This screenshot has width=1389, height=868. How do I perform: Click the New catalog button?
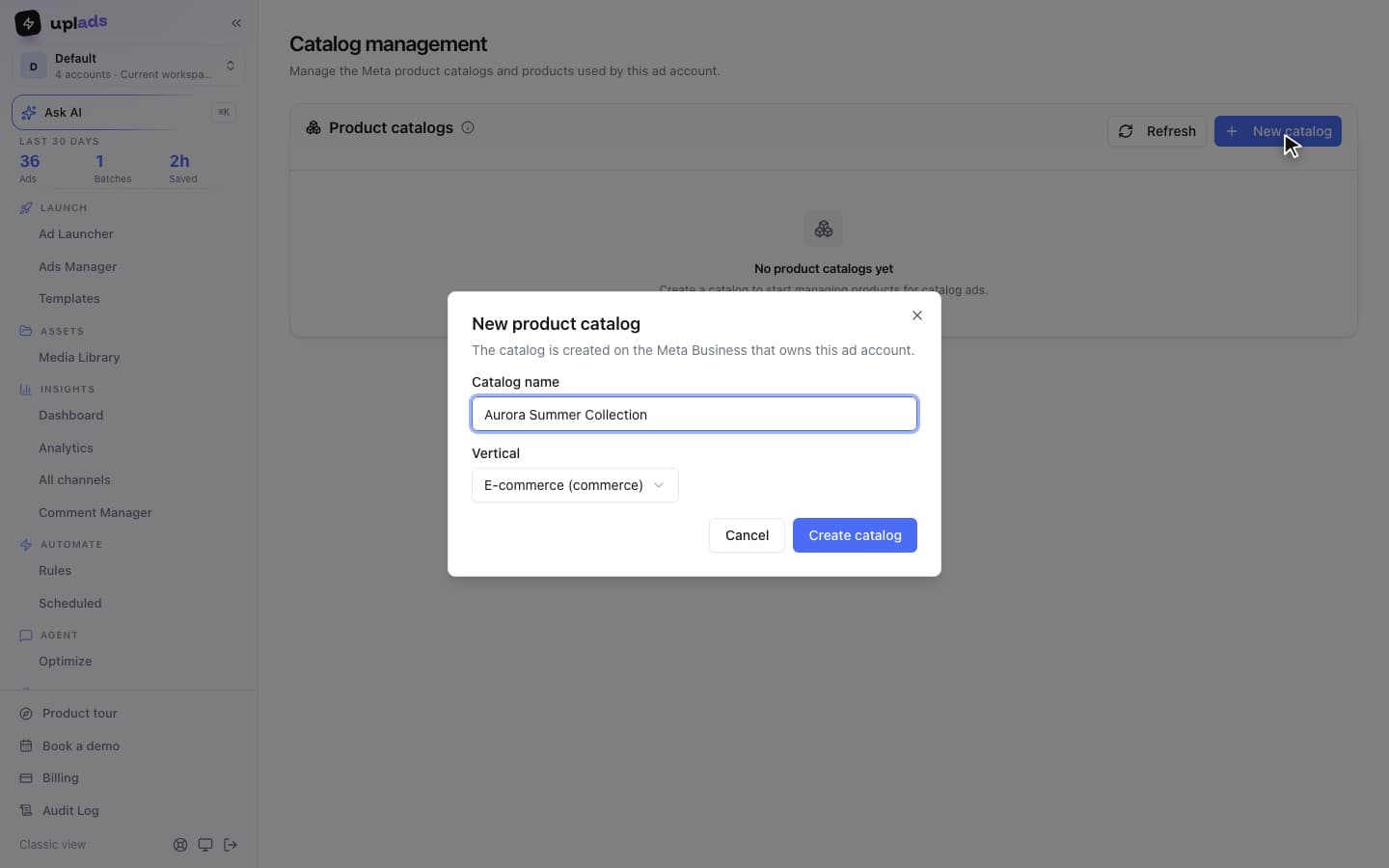coord(1278,131)
